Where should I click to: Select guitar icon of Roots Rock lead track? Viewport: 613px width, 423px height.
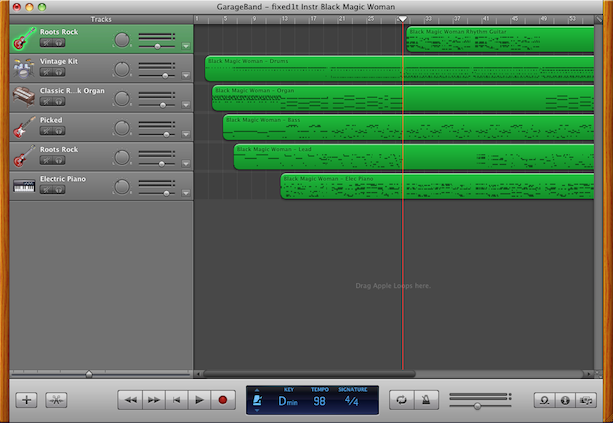(x=24, y=156)
